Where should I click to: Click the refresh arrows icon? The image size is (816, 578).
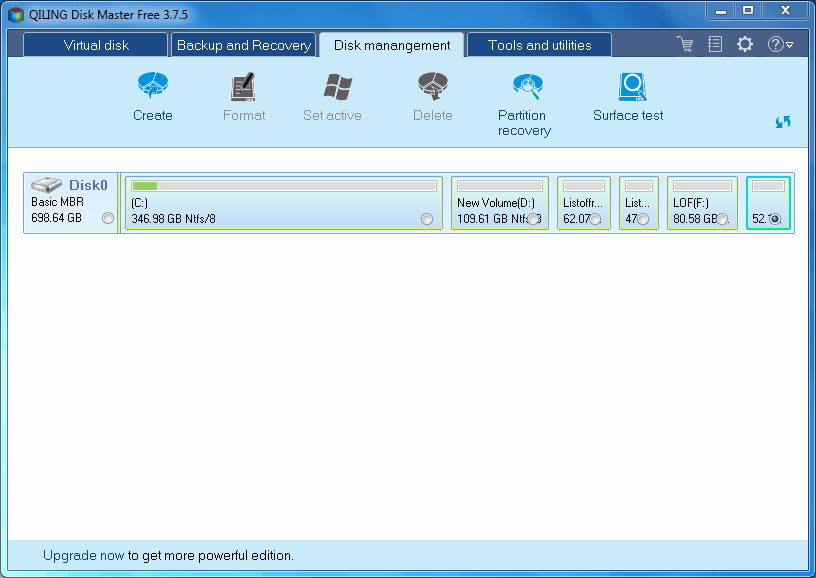click(x=783, y=122)
